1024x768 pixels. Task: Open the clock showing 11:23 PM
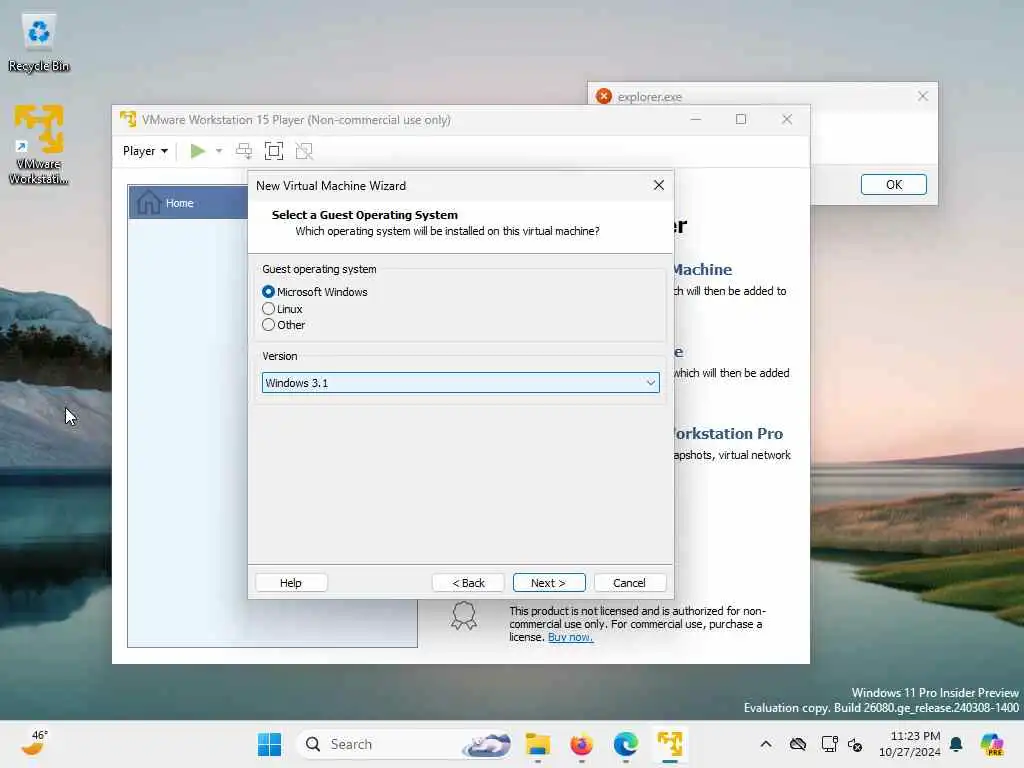coord(910,744)
